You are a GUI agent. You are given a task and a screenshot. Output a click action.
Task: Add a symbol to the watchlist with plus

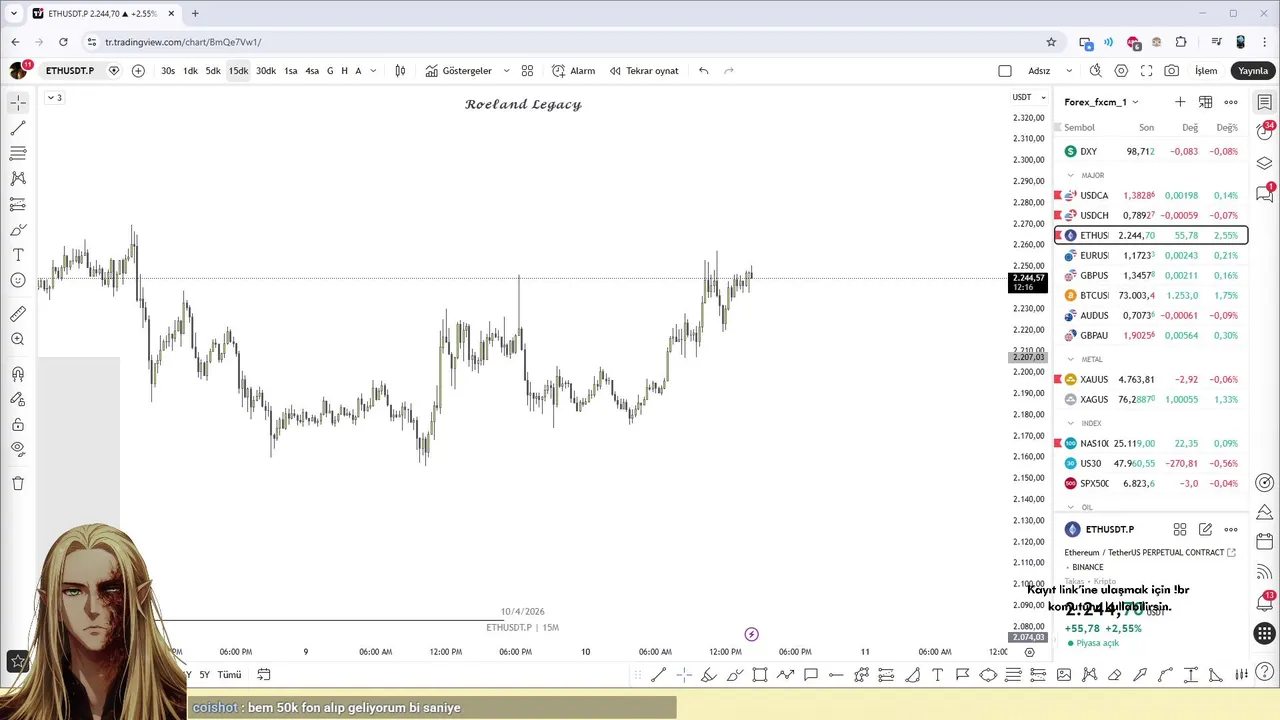[1180, 102]
